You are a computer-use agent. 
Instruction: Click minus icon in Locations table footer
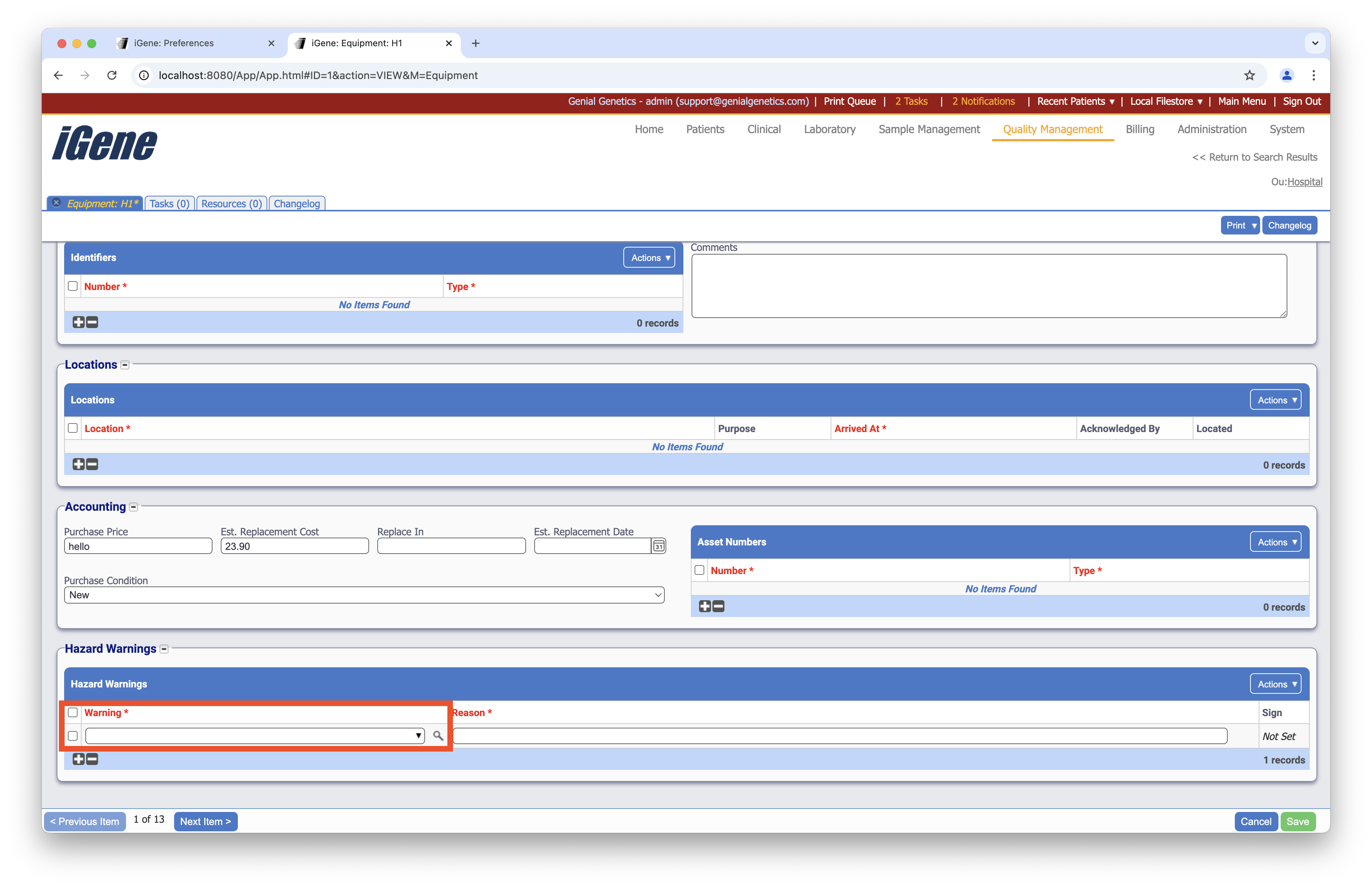tap(92, 465)
